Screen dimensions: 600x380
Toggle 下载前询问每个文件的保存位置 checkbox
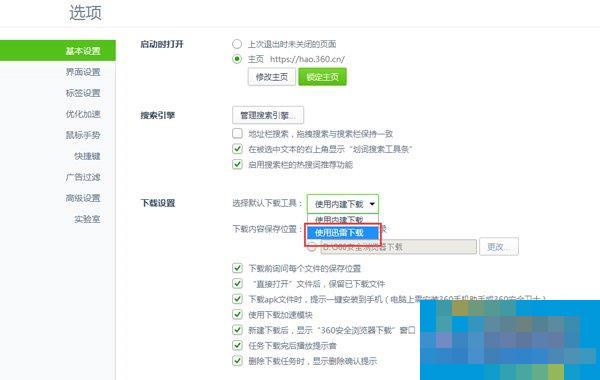[237, 268]
